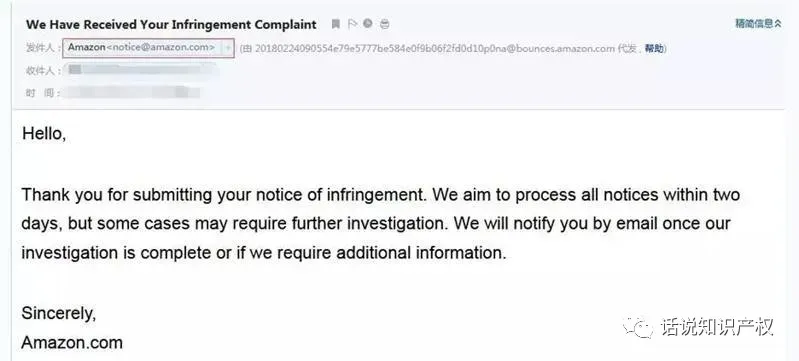Click the email subject title
The image size is (799, 361).
[x=171, y=24]
